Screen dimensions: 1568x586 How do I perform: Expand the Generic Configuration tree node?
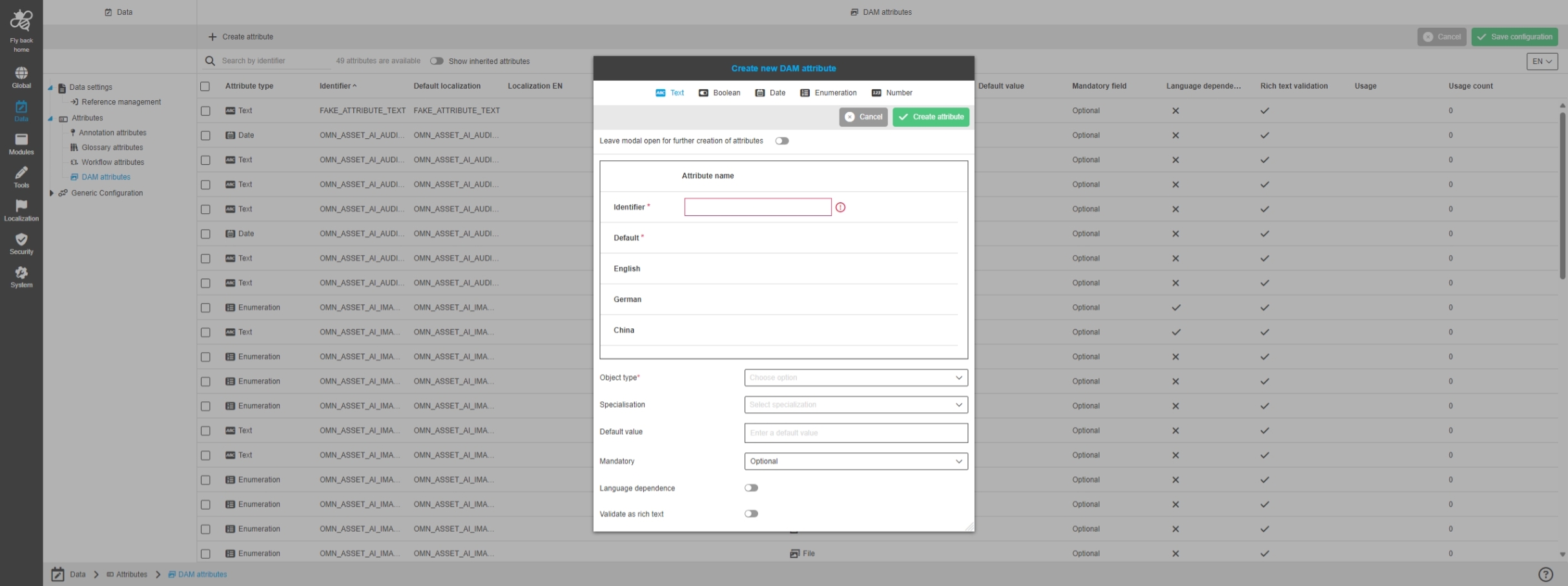(x=52, y=193)
